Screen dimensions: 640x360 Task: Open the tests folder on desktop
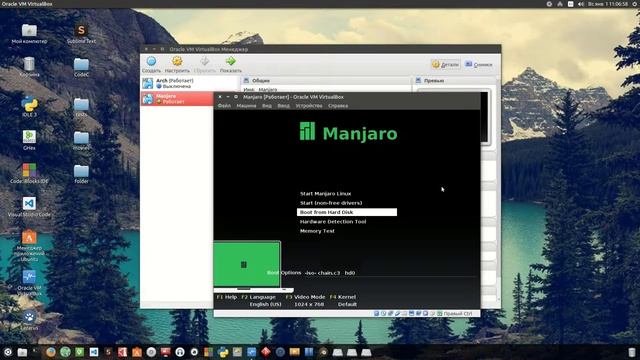[81, 107]
